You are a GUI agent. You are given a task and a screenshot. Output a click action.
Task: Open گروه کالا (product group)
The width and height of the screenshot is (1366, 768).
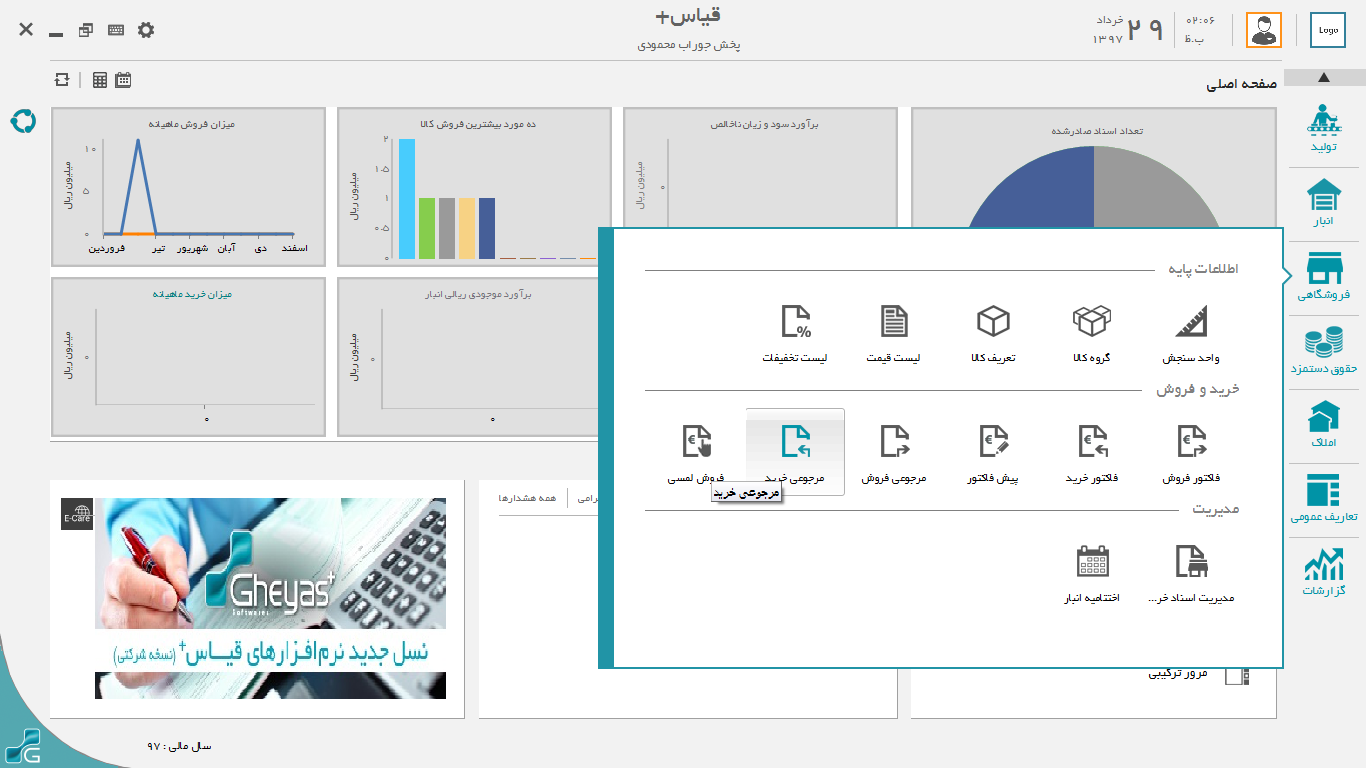coord(1092,334)
